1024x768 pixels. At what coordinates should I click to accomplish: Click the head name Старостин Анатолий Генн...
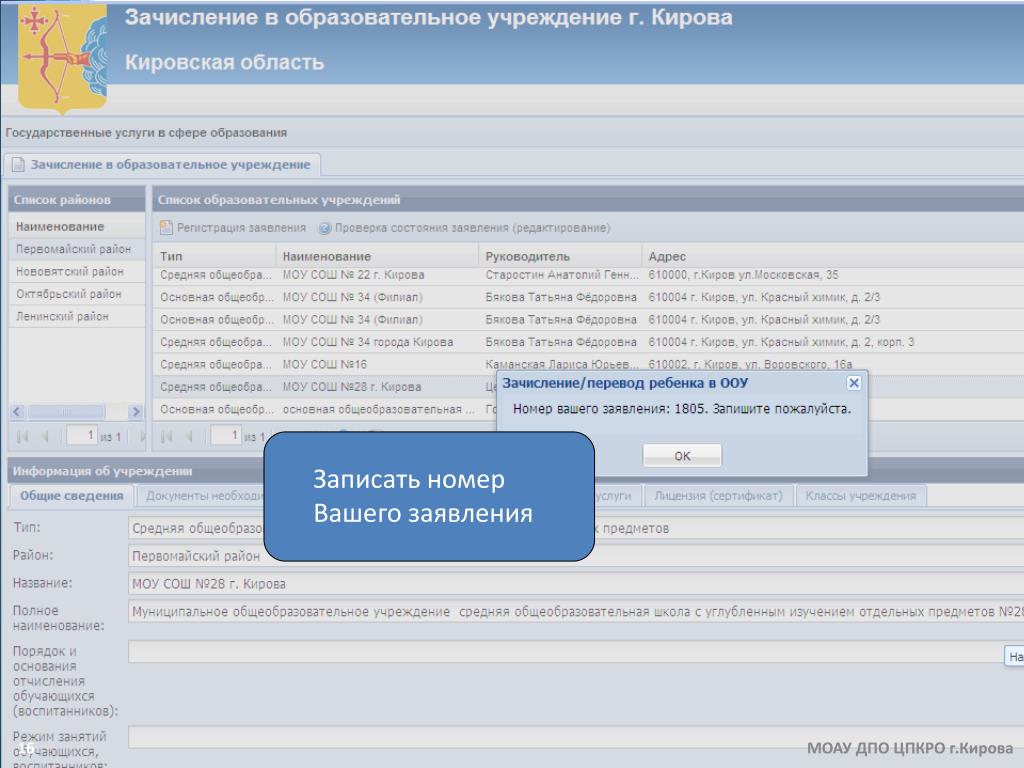tap(562, 275)
